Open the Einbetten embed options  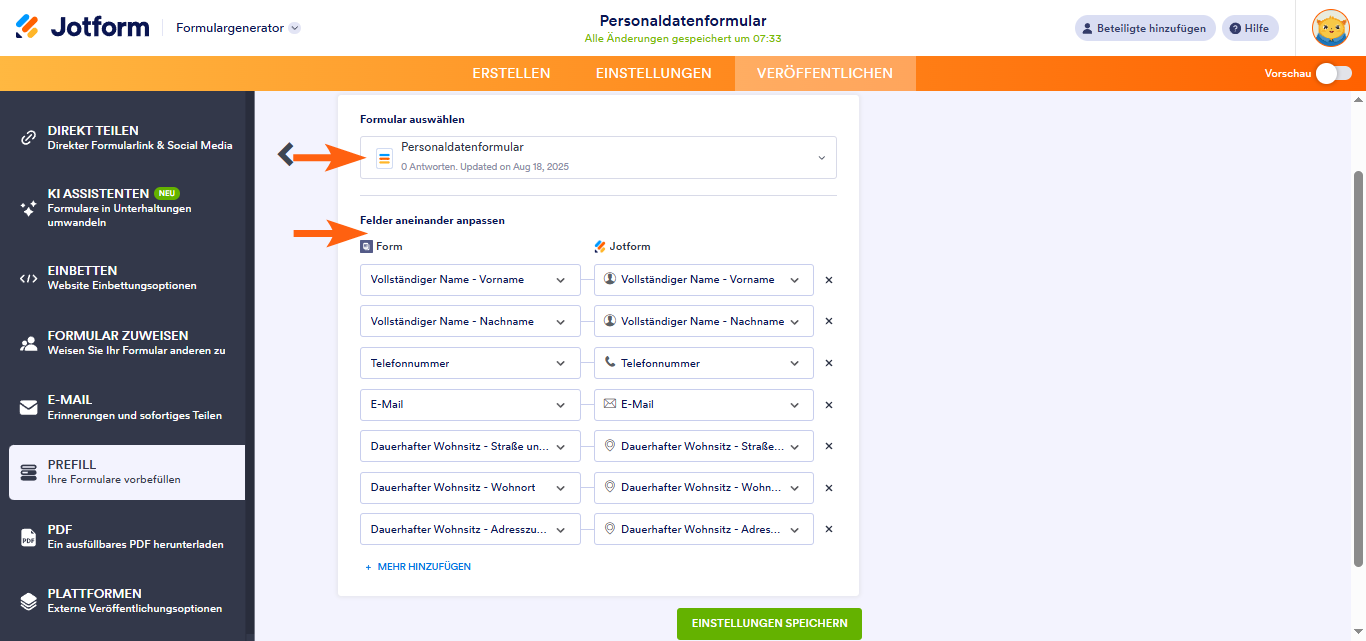click(x=127, y=278)
